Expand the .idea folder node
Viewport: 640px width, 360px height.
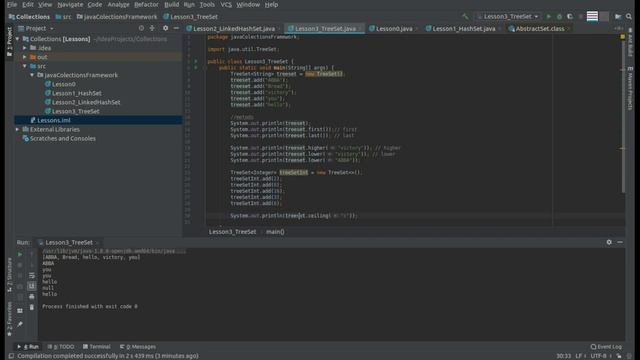pos(25,48)
